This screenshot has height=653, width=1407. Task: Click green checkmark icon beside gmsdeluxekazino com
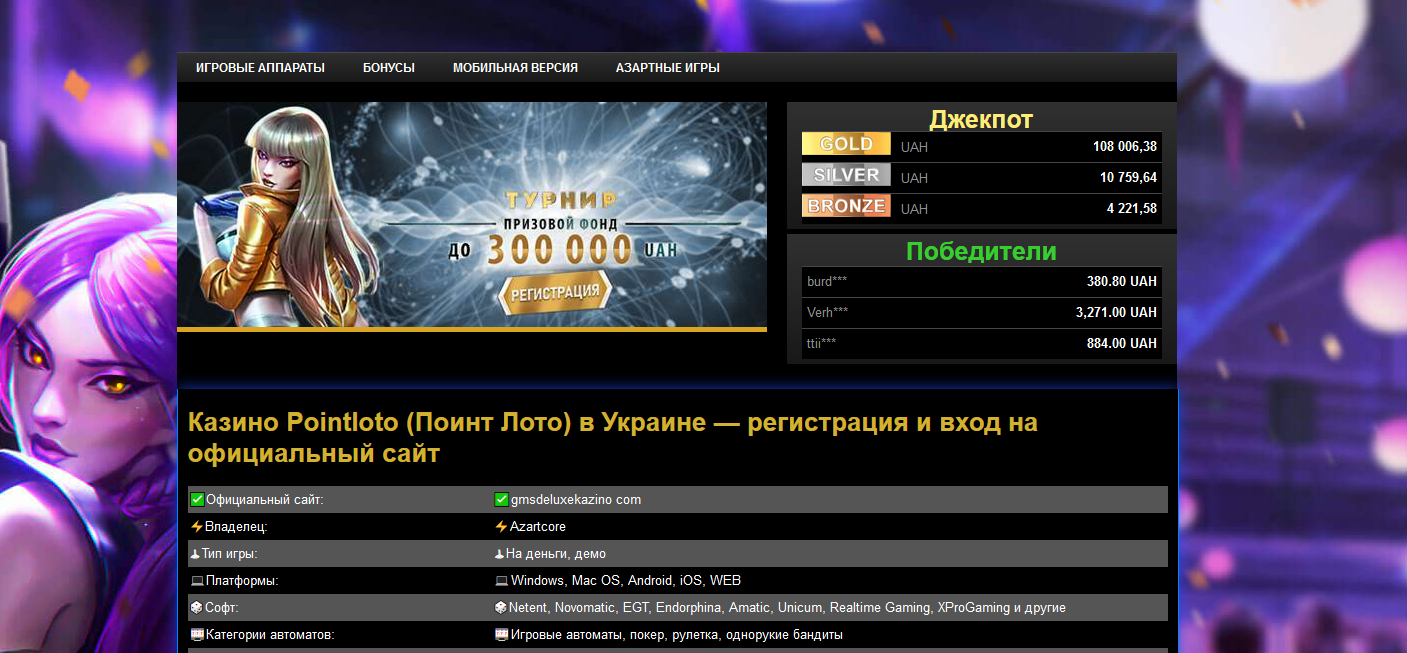[502, 499]
